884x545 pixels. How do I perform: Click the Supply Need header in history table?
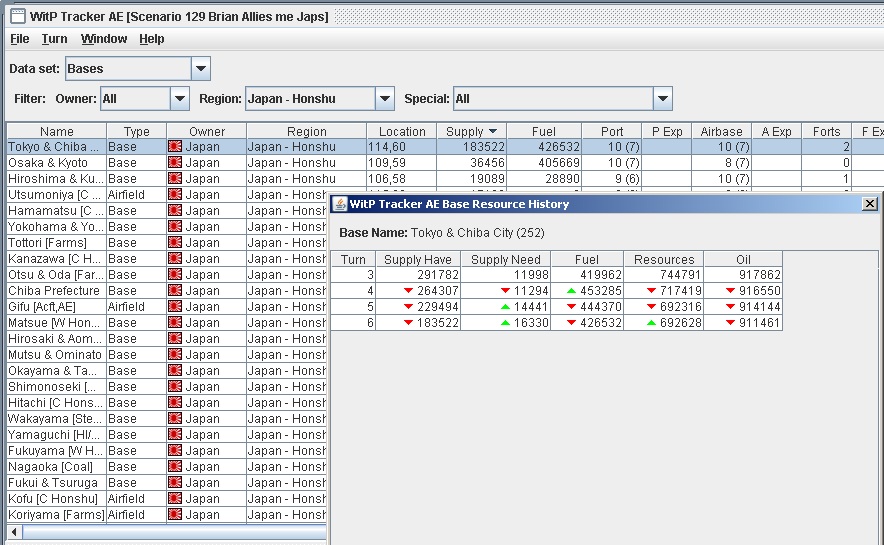tap(506, 259)
